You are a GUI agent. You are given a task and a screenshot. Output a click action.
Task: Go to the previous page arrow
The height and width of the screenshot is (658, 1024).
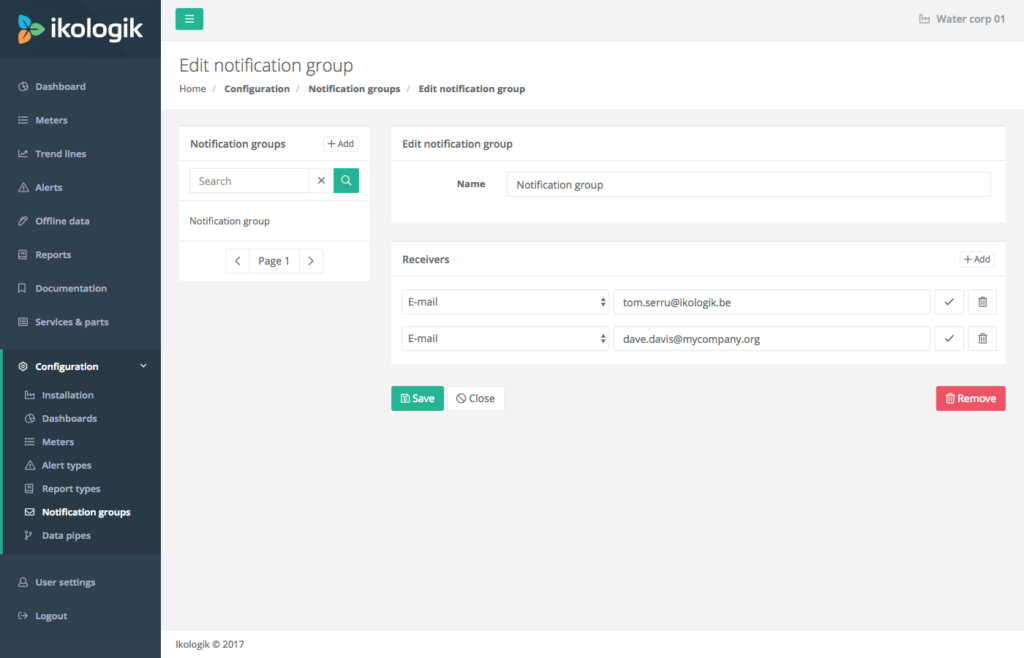[x=238, y=261]
